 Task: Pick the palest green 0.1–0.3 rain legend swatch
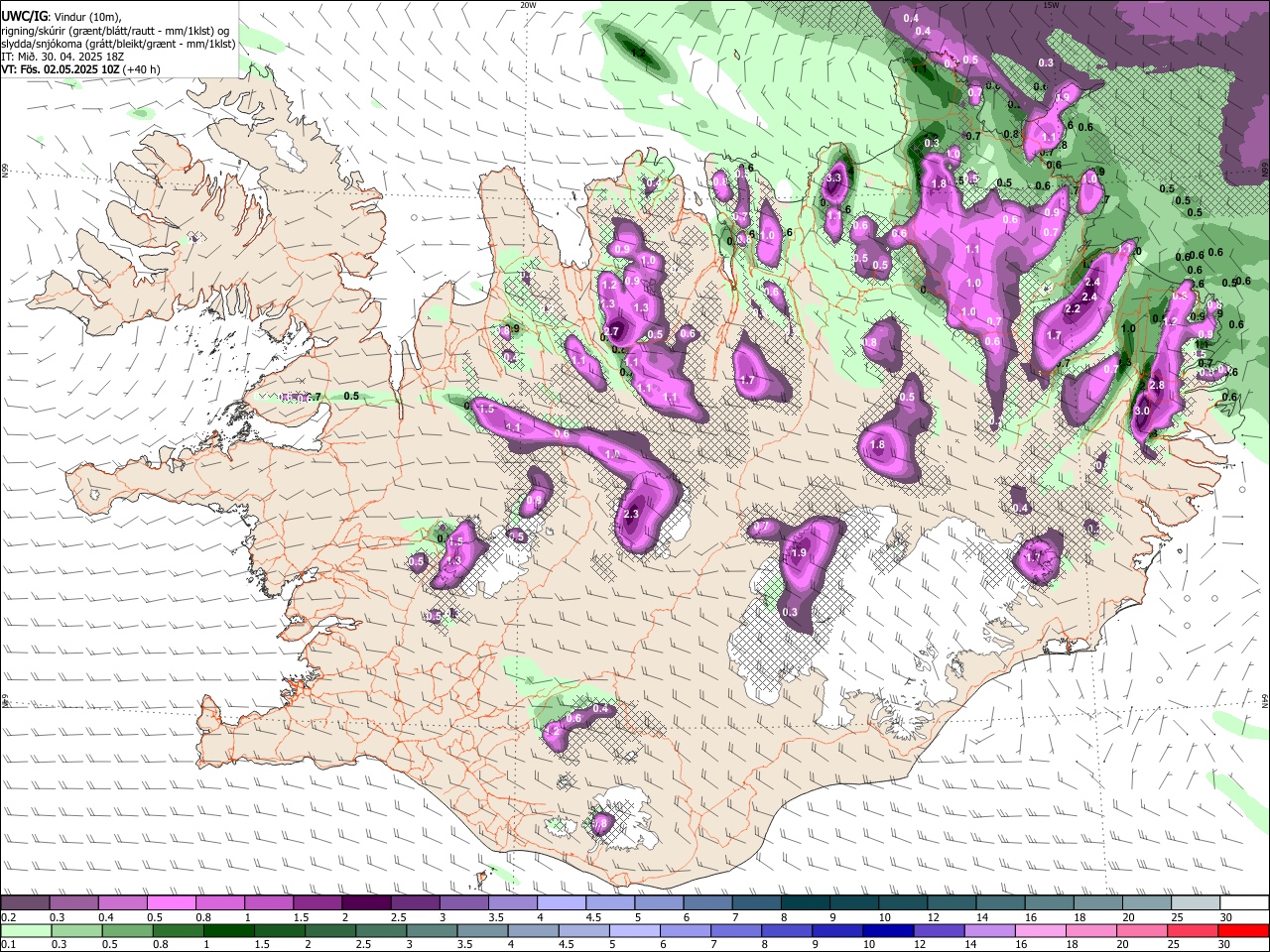coord(26,930)
